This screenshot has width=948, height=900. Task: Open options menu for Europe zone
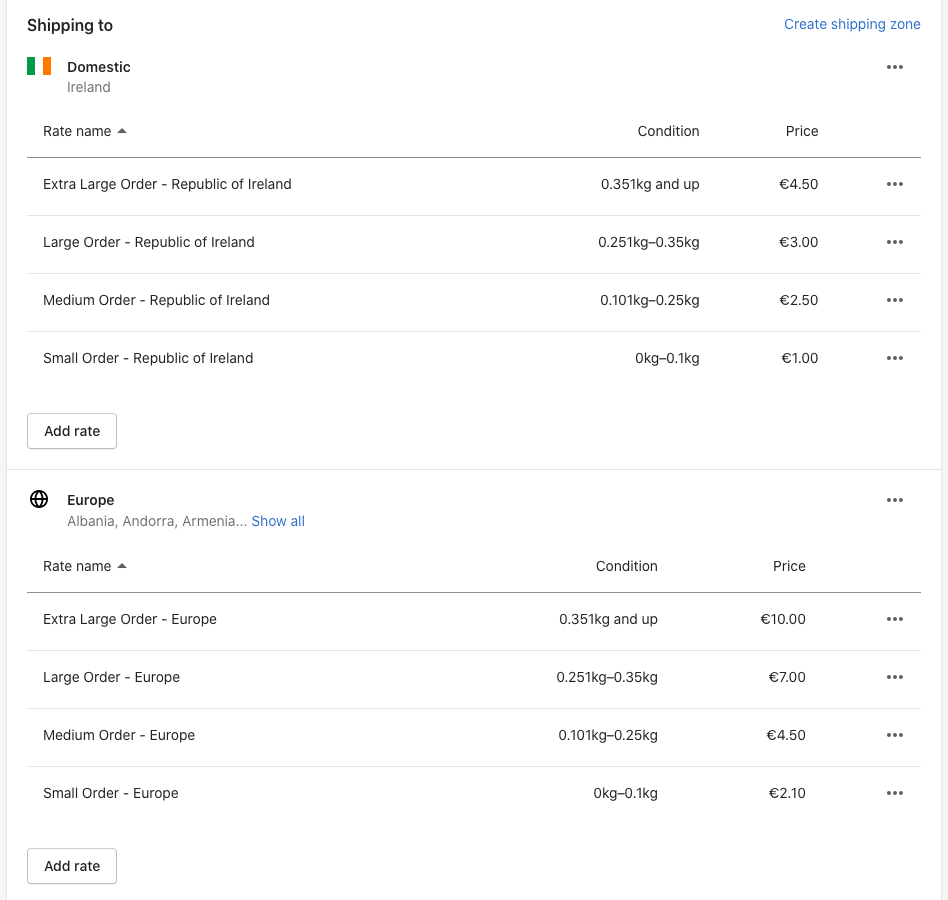(895, 500)
